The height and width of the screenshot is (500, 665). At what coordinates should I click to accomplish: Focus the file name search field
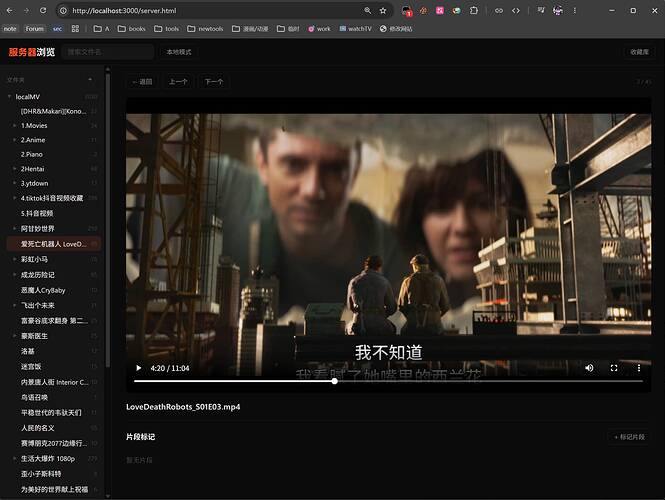click(108, 52)
